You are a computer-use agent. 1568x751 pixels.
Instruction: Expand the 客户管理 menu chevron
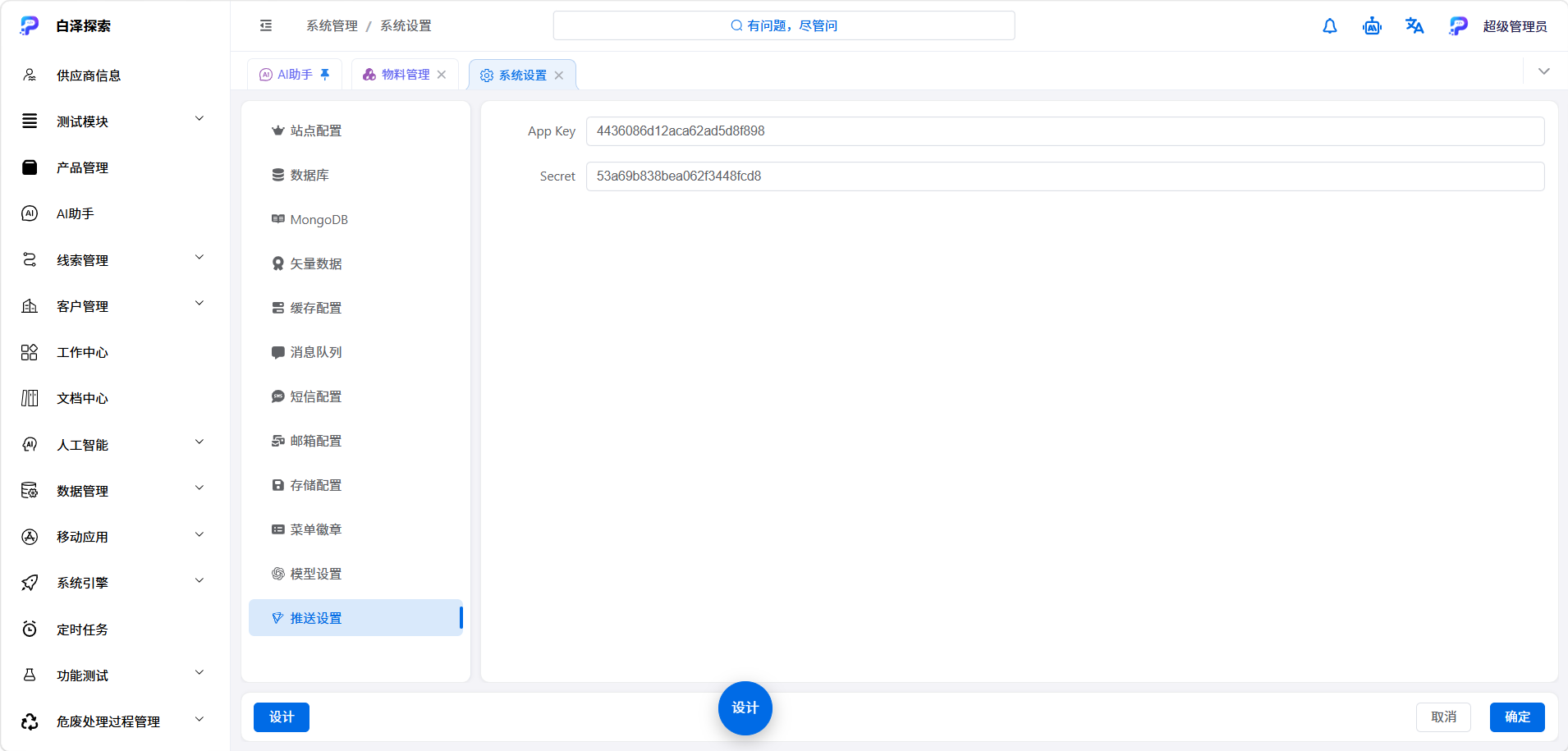click(x=199, y=304)
